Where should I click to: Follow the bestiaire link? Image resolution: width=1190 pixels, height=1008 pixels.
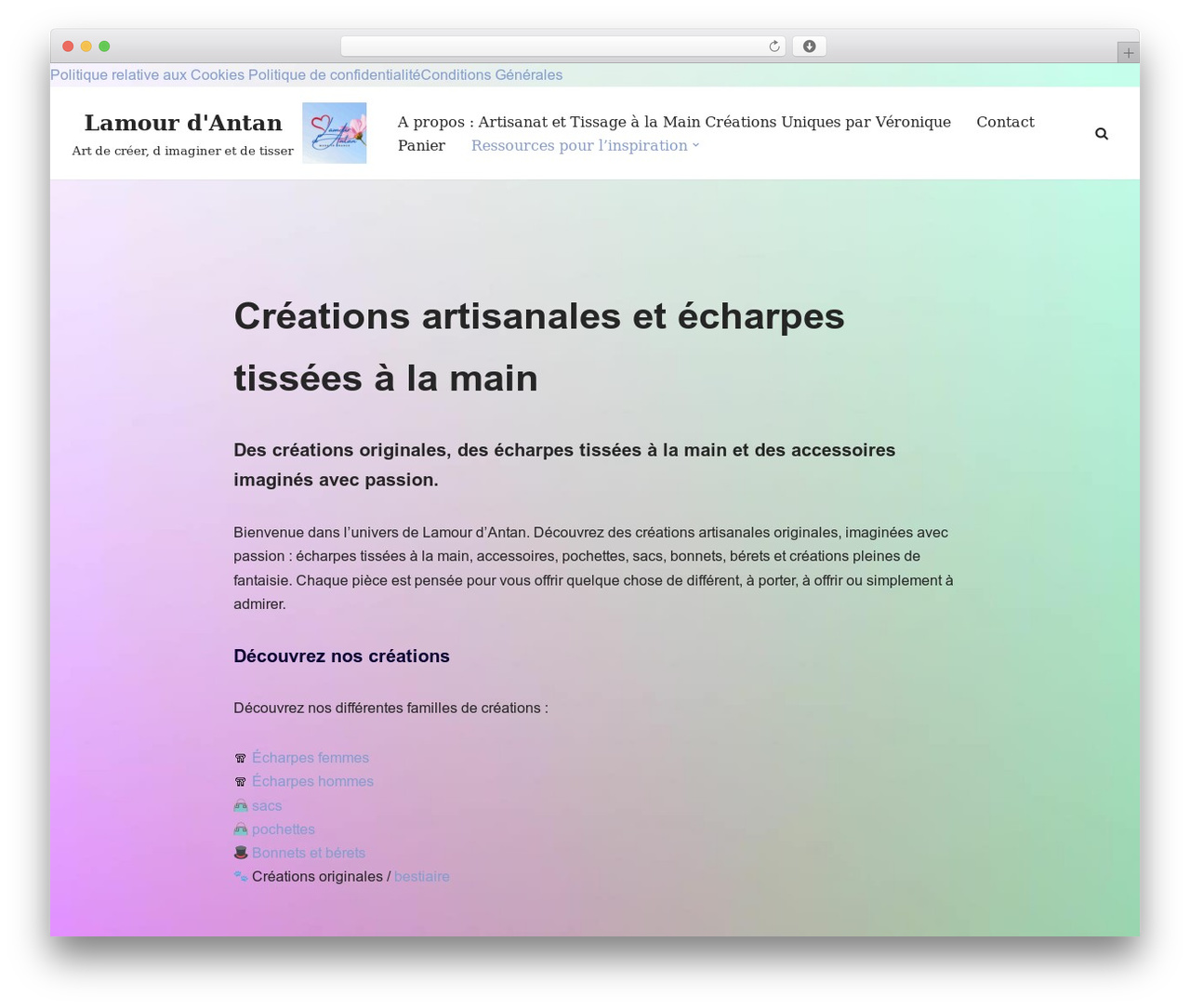[x=422, y=876]
